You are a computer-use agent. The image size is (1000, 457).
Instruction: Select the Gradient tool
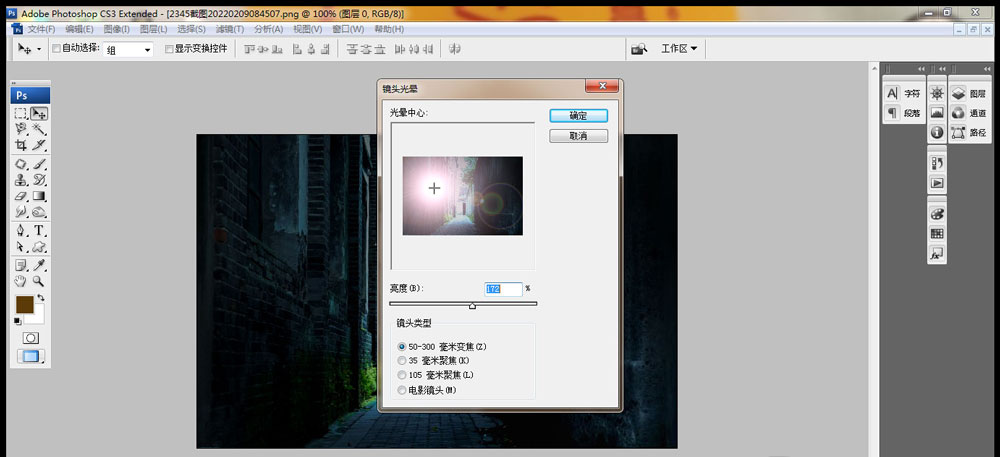40,196
